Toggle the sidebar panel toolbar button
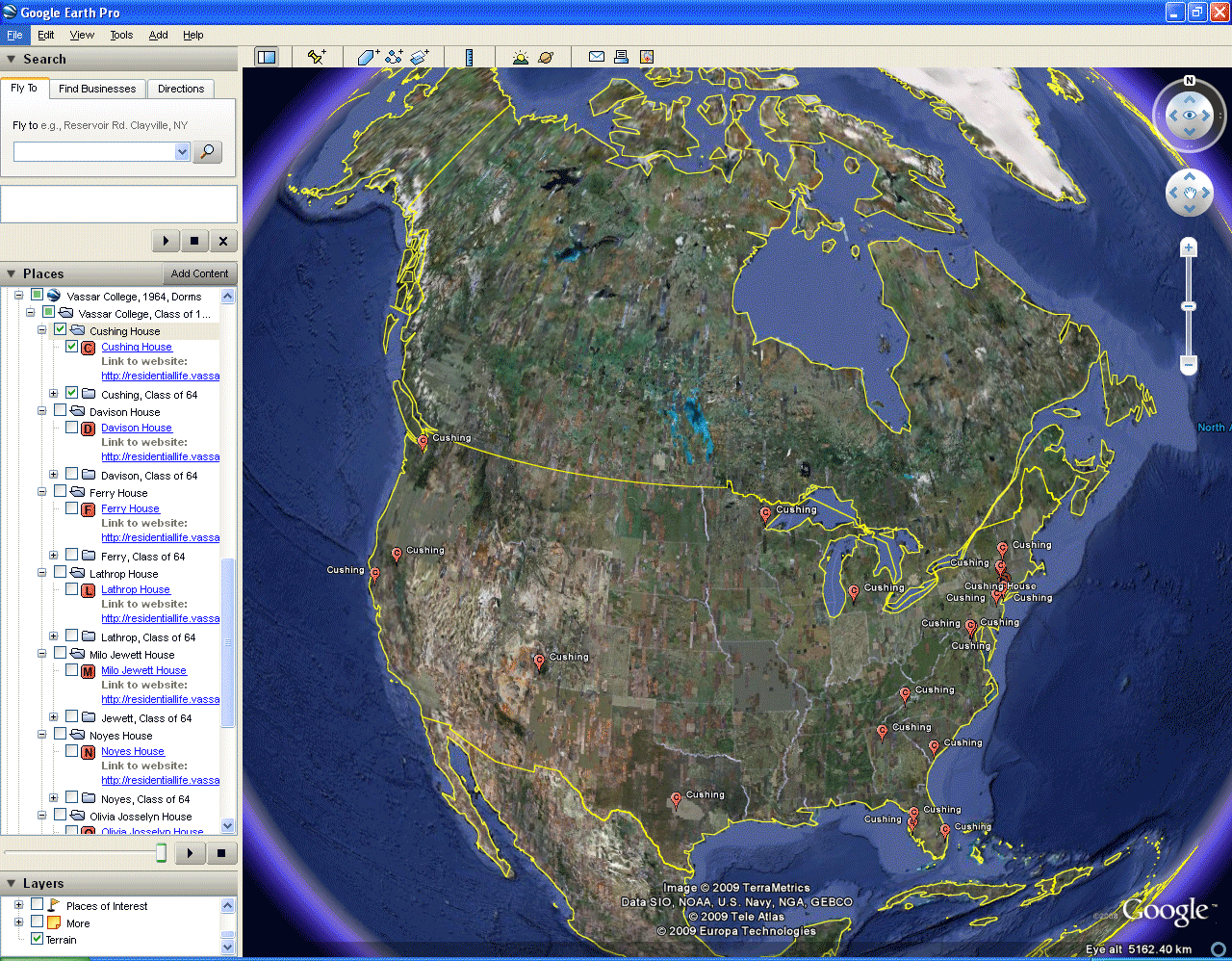Viewport: 1232px width, 961px height. [x=266, y=58]
